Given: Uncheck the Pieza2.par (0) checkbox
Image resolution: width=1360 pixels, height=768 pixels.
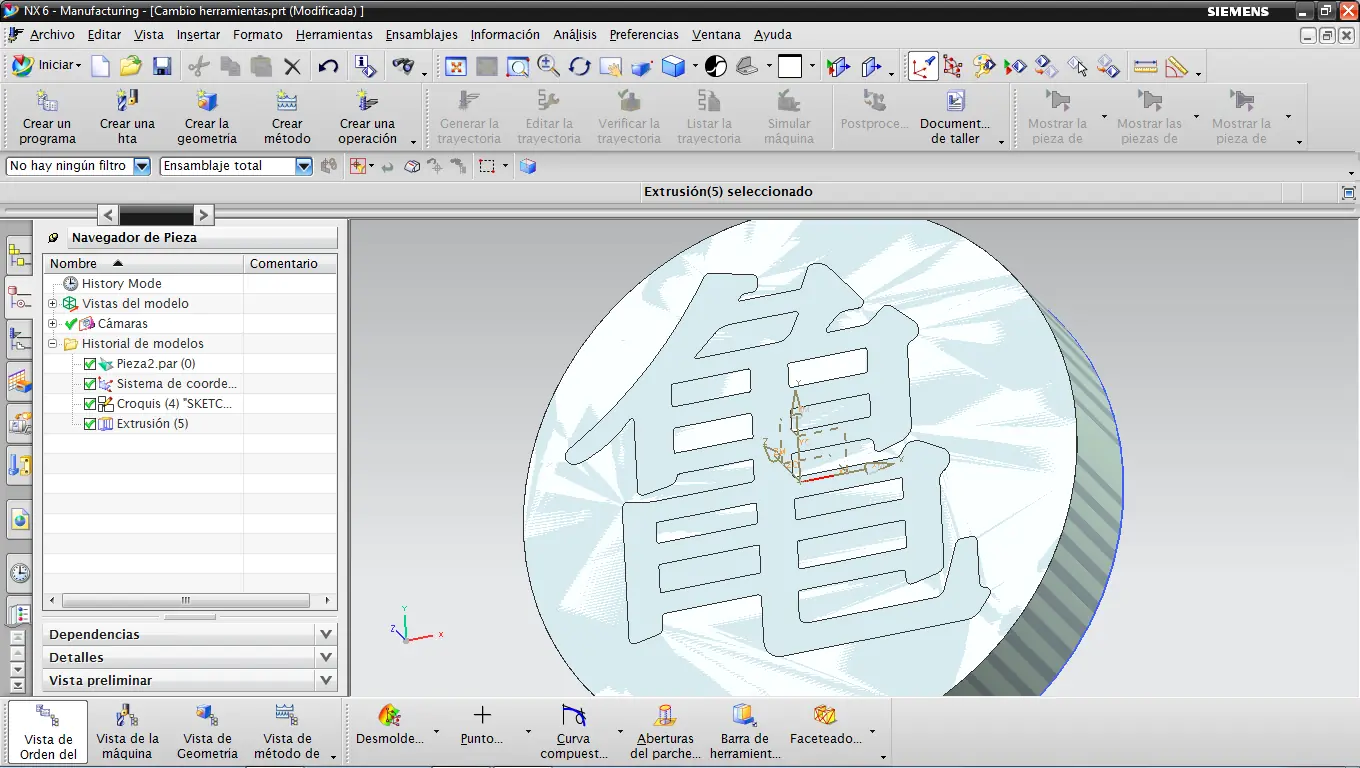Looking at the screenshot, I should click(x=90, y=364).
